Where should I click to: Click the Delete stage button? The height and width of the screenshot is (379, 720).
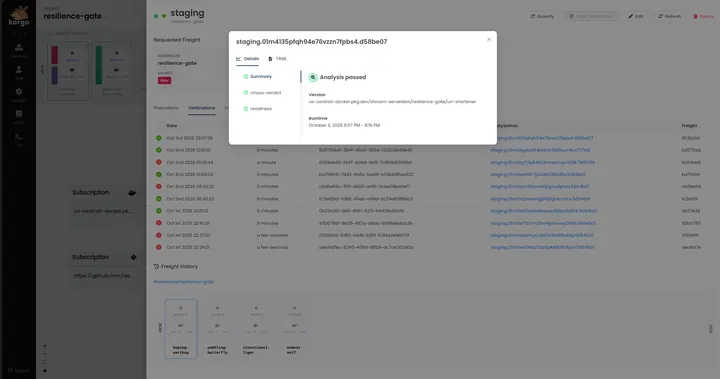(x=703, y=16)
